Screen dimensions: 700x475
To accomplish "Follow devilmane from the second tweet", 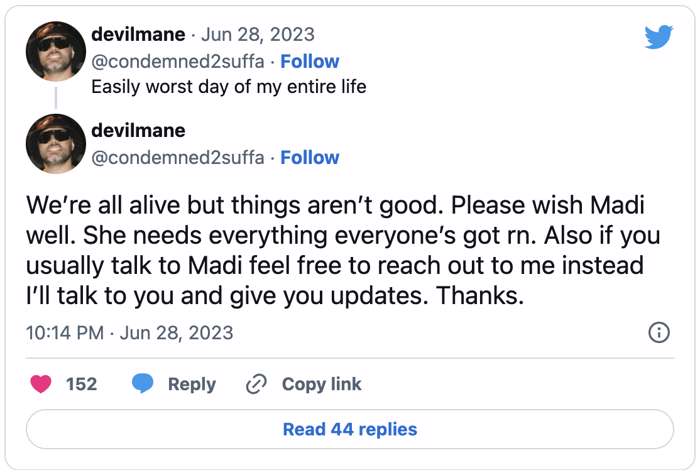I will click(x=310, y=158).
